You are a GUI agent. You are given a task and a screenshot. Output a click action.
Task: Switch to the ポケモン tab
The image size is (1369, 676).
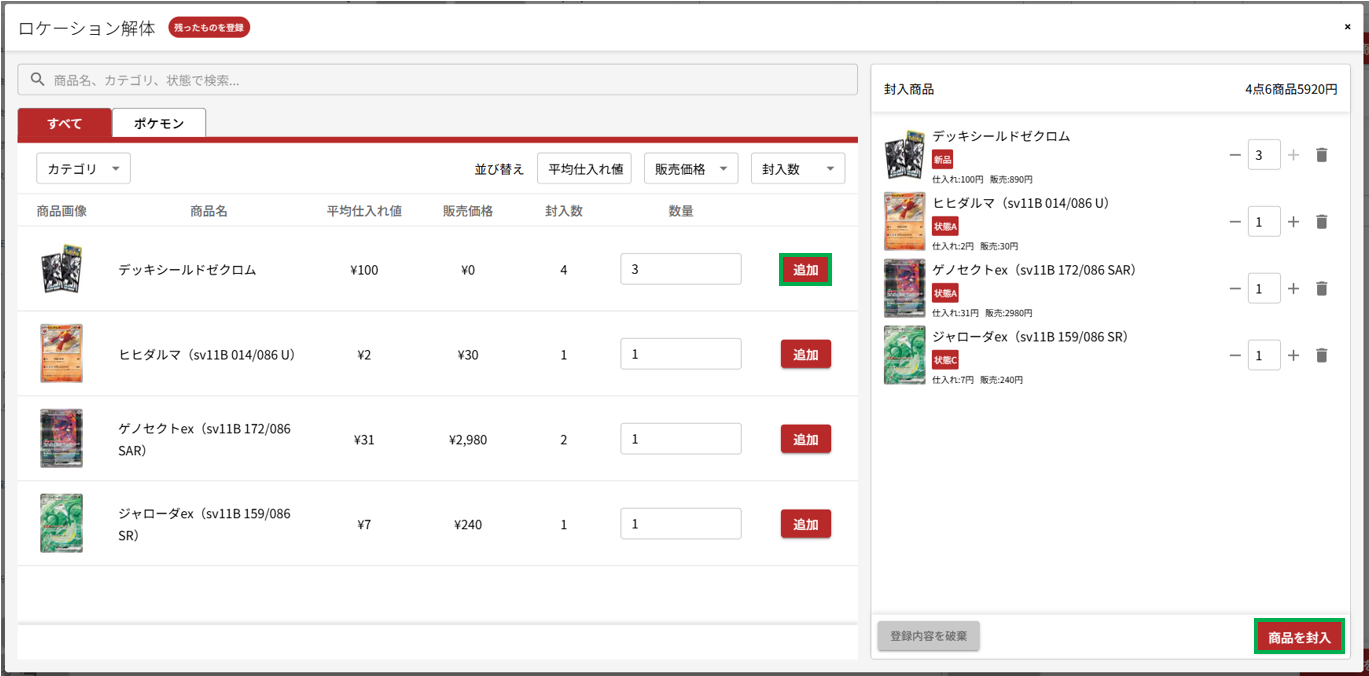point(159,123)
